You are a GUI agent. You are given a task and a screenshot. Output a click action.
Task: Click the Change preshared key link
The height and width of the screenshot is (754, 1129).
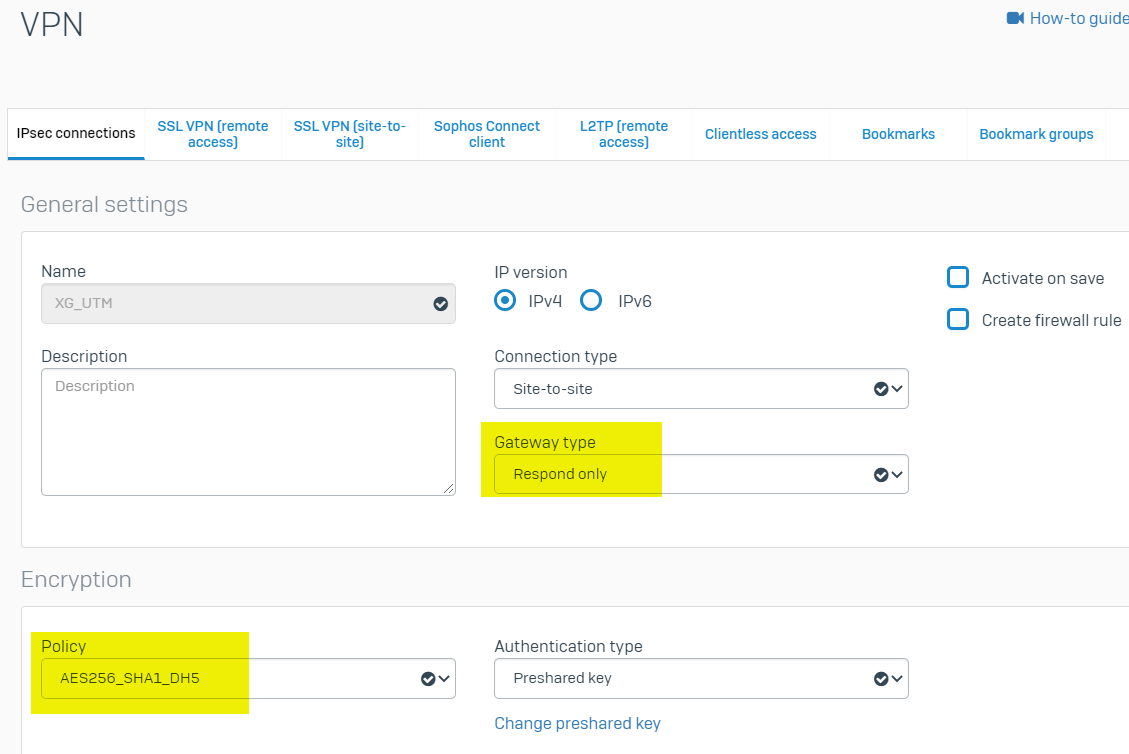pyautogui.click(x=577, y=723)
